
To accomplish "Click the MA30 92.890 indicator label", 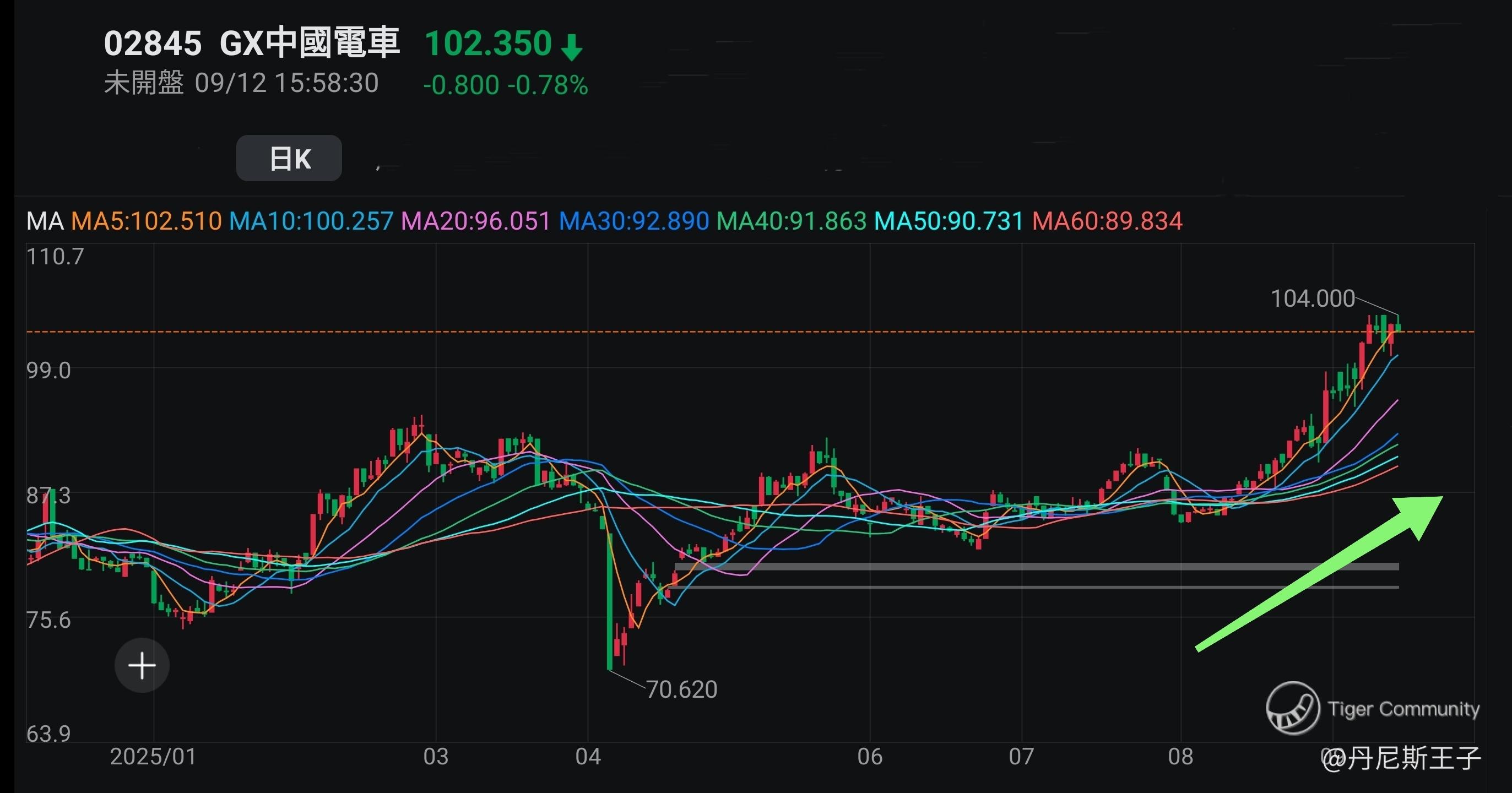I will point(634,221).
